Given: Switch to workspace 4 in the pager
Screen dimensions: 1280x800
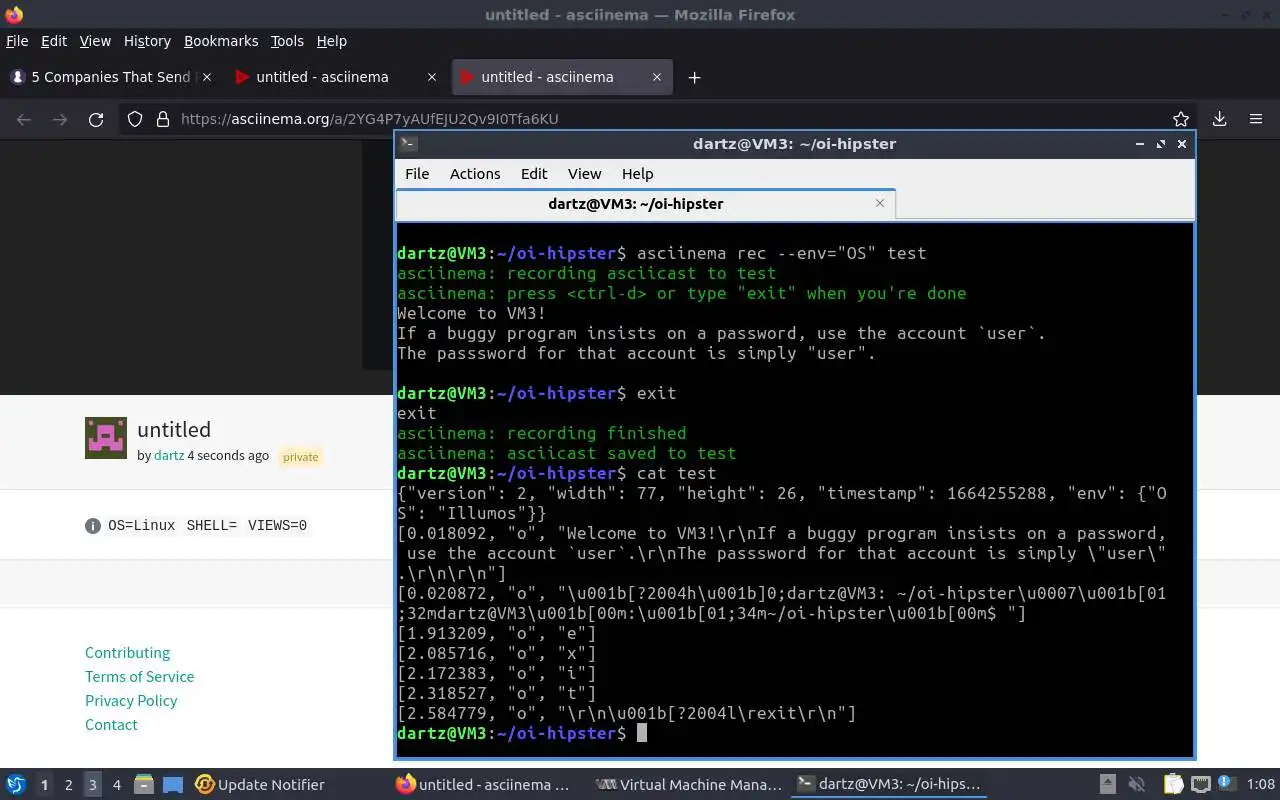Looking at the screenshot, I should click(x=117, y=785).
